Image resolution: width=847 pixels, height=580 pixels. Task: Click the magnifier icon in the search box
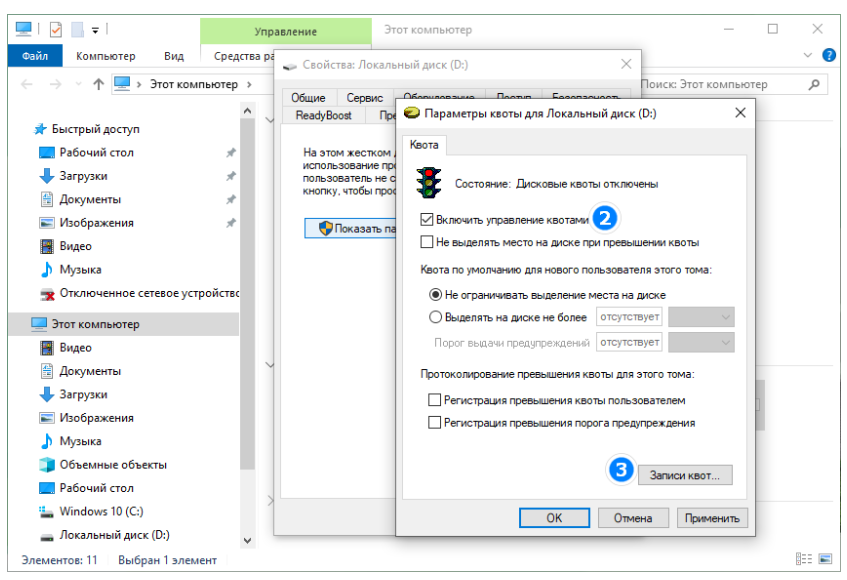click(814, 84)
